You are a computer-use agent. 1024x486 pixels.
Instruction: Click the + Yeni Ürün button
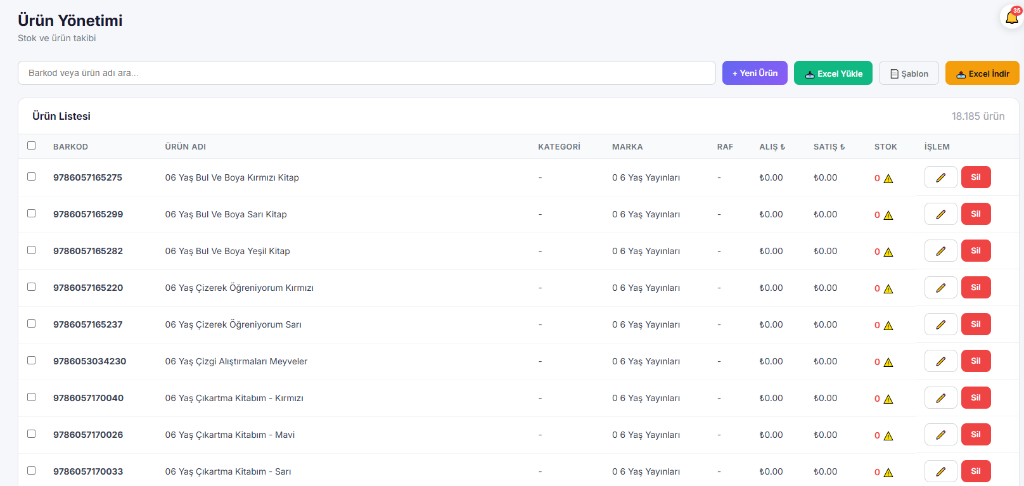point(754,73)
